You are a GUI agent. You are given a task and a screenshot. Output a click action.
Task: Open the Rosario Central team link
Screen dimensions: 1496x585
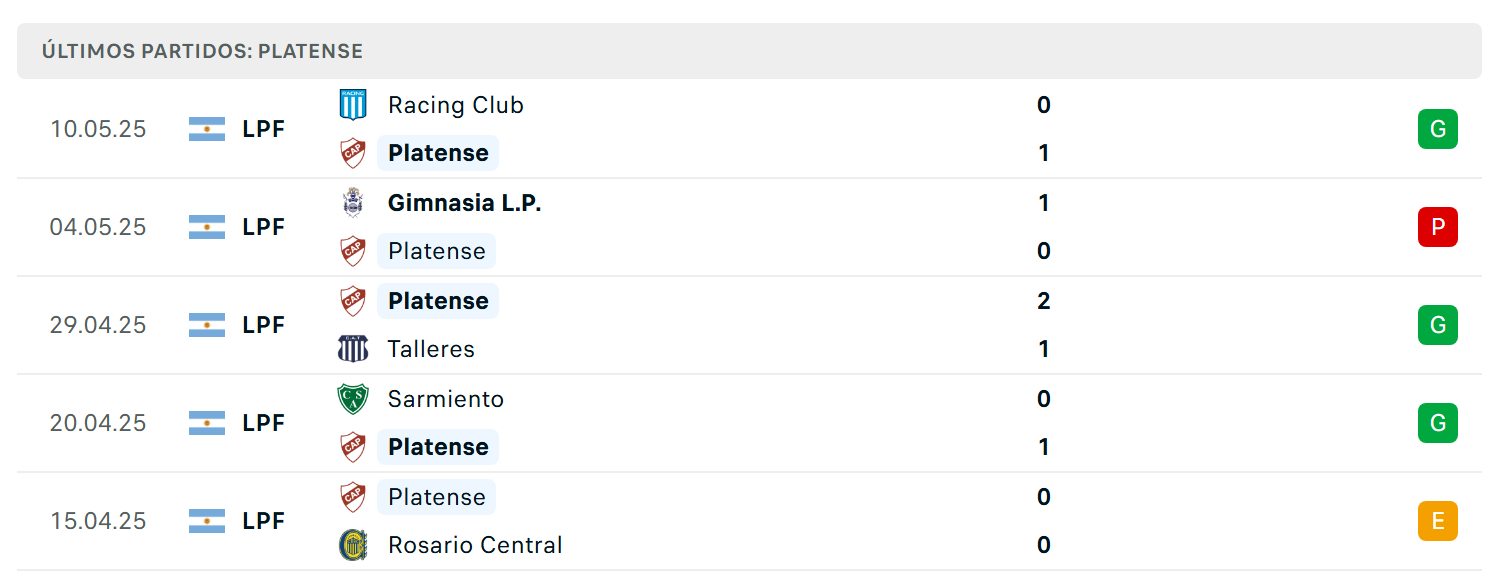pyautogui.click(x=475, y=545)
